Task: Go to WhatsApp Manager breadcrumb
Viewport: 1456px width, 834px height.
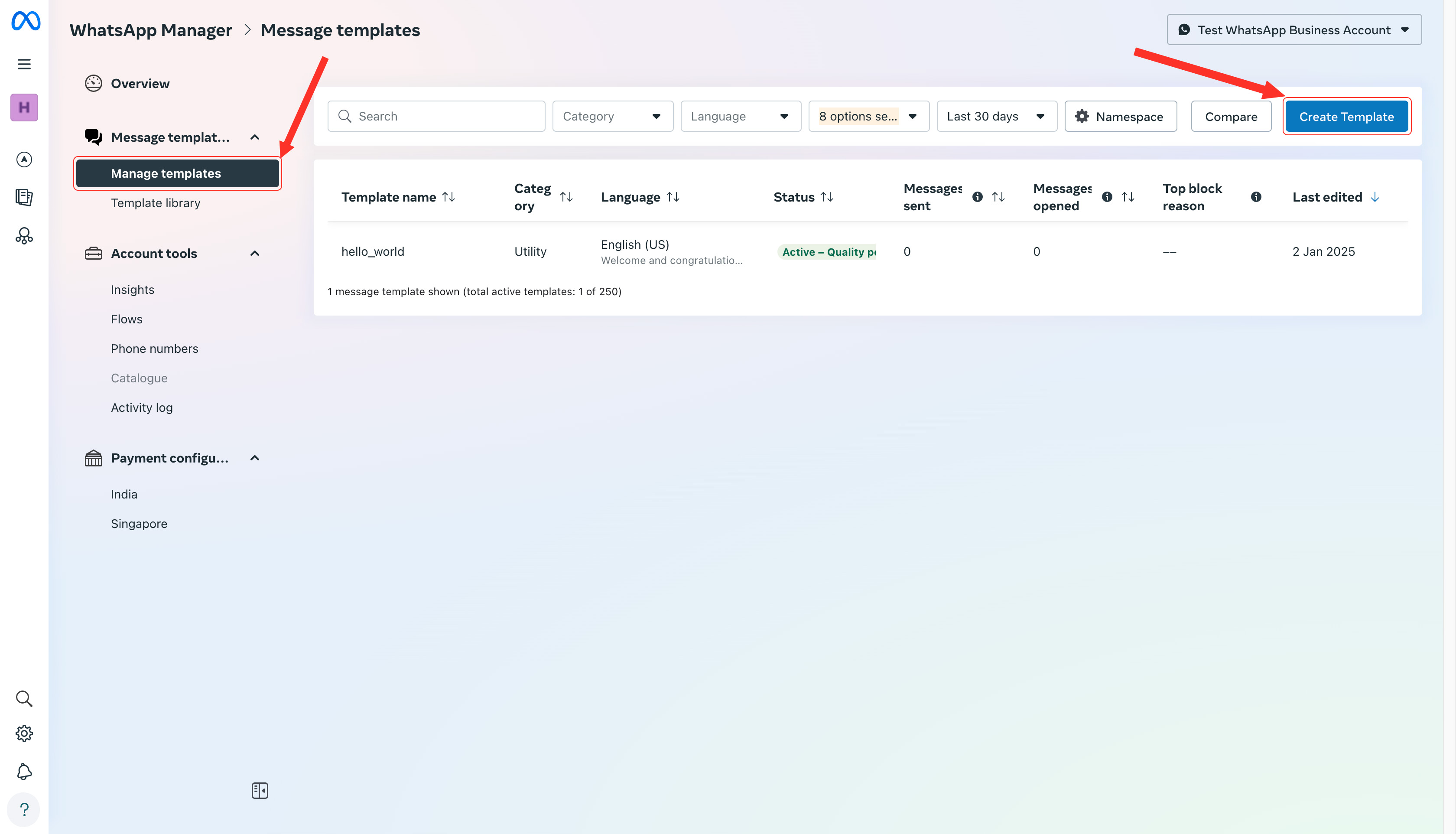Action: pos(150,30)
